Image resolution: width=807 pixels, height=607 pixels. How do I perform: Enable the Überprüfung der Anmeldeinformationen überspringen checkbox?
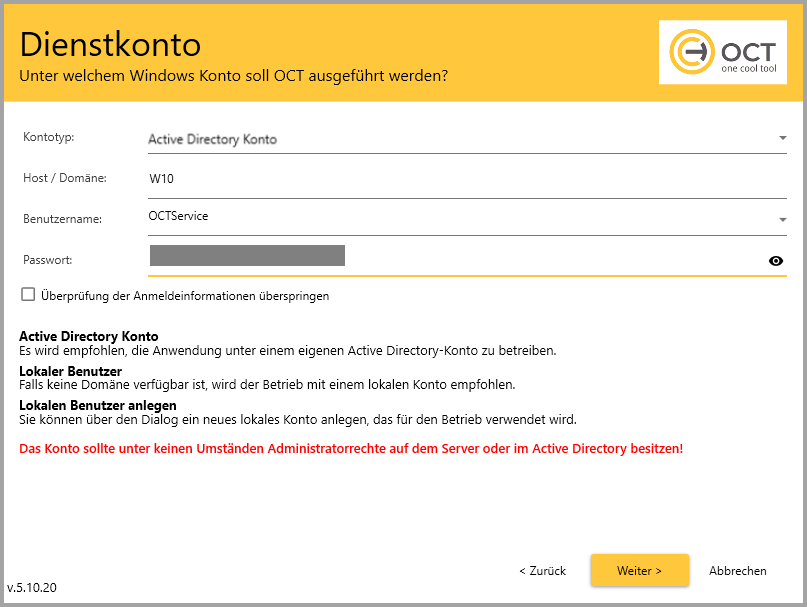(28, 295)
